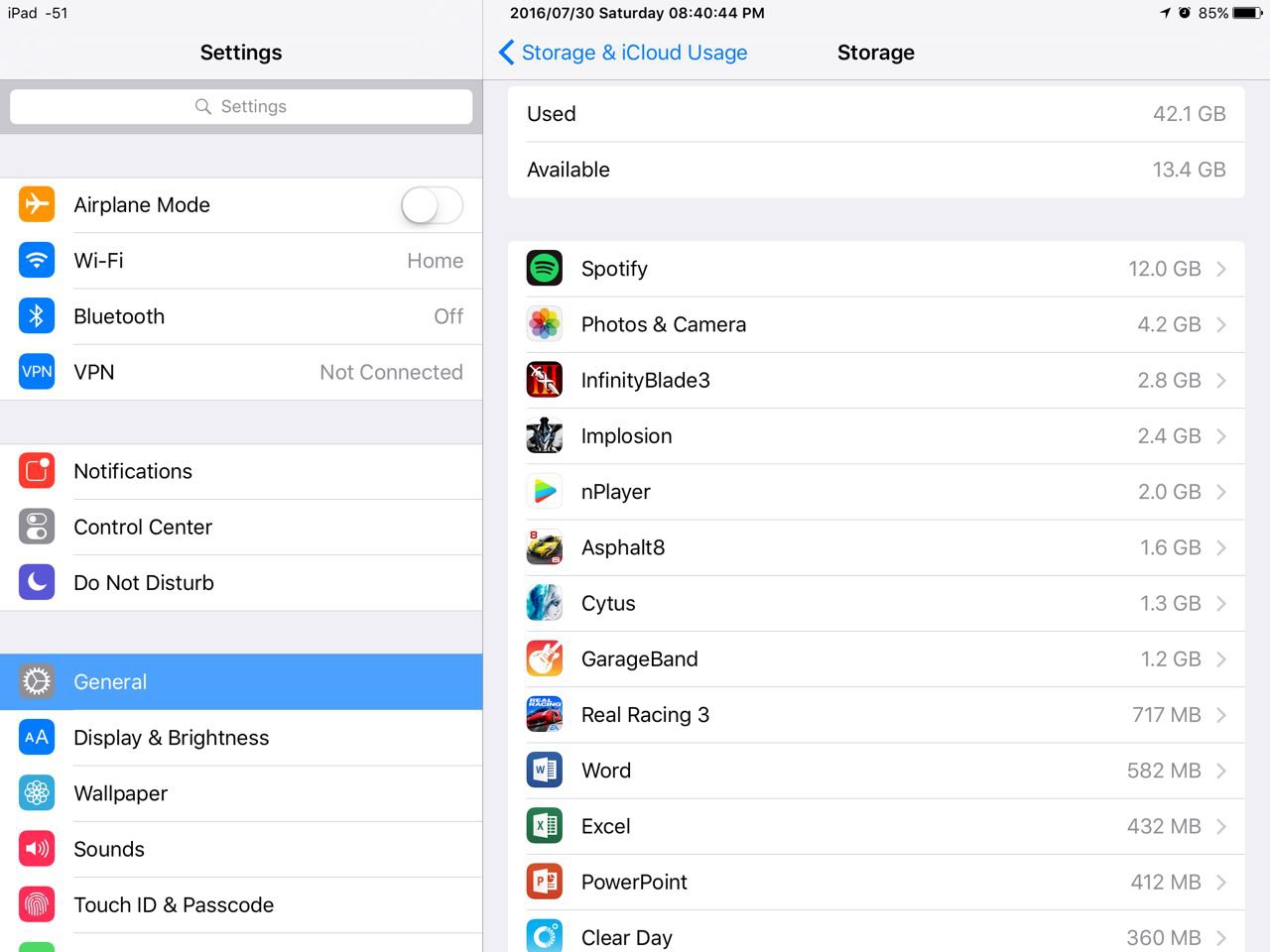Go back to Storage & iCloud Usage
1270x952 pixels.
[x=623, y=53]
